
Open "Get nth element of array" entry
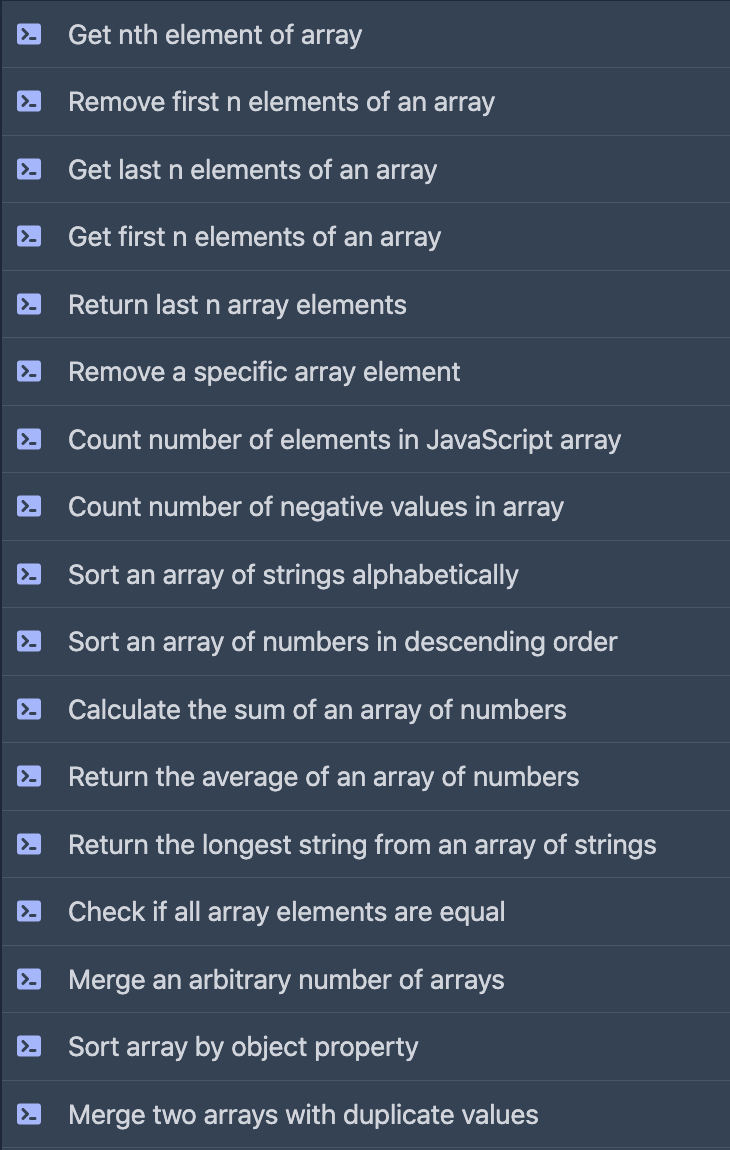[214, 34]
